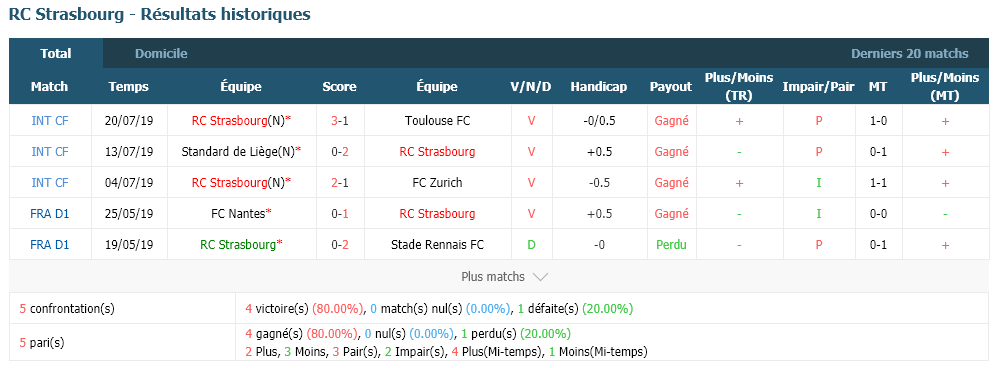Screen dimensions: 998x368
Task: Open FRA D1 league link dated 25/05/19
Action: [x=50, y=213]
